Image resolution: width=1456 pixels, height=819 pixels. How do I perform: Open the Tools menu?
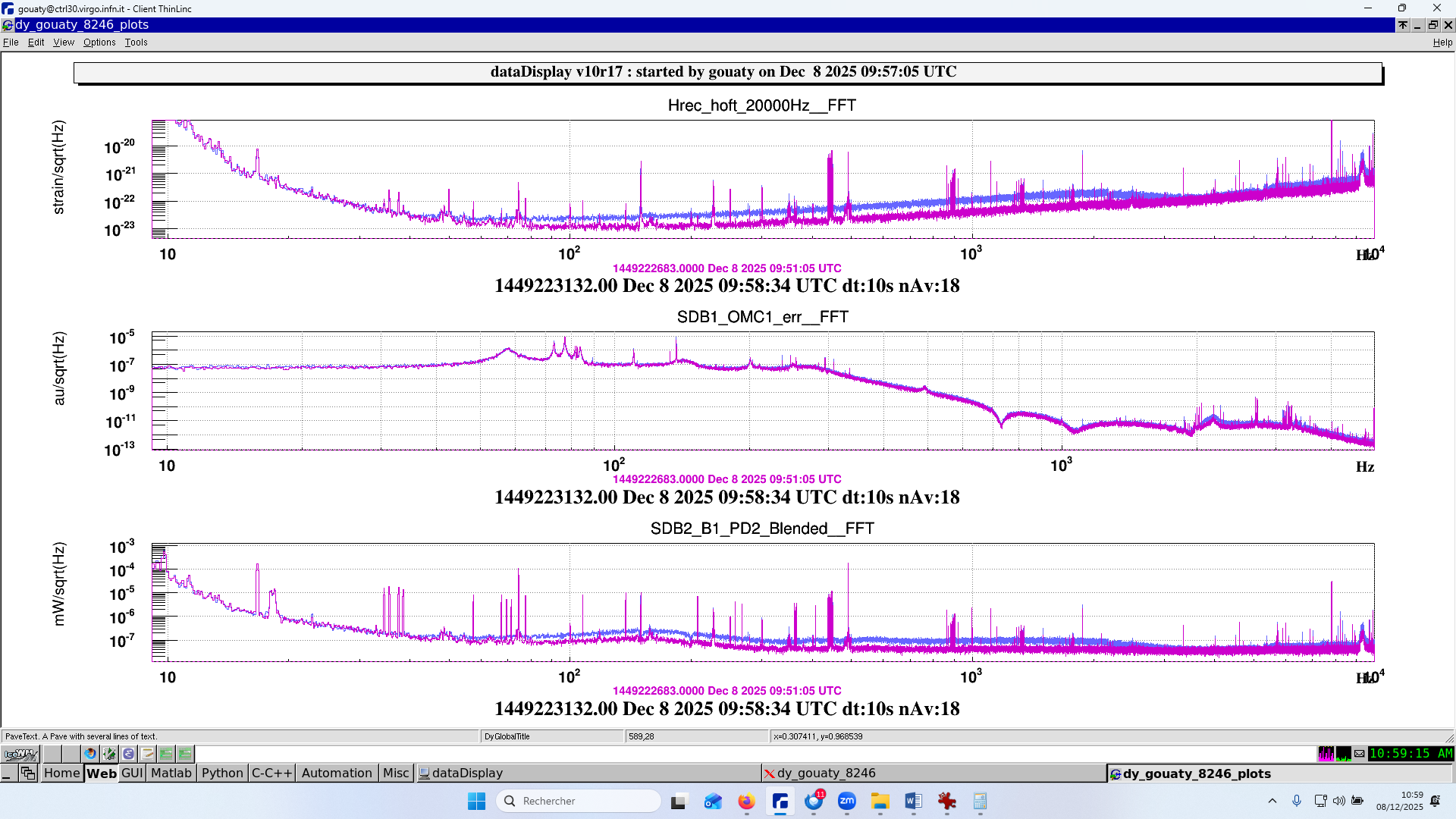[x=136, y=42]
